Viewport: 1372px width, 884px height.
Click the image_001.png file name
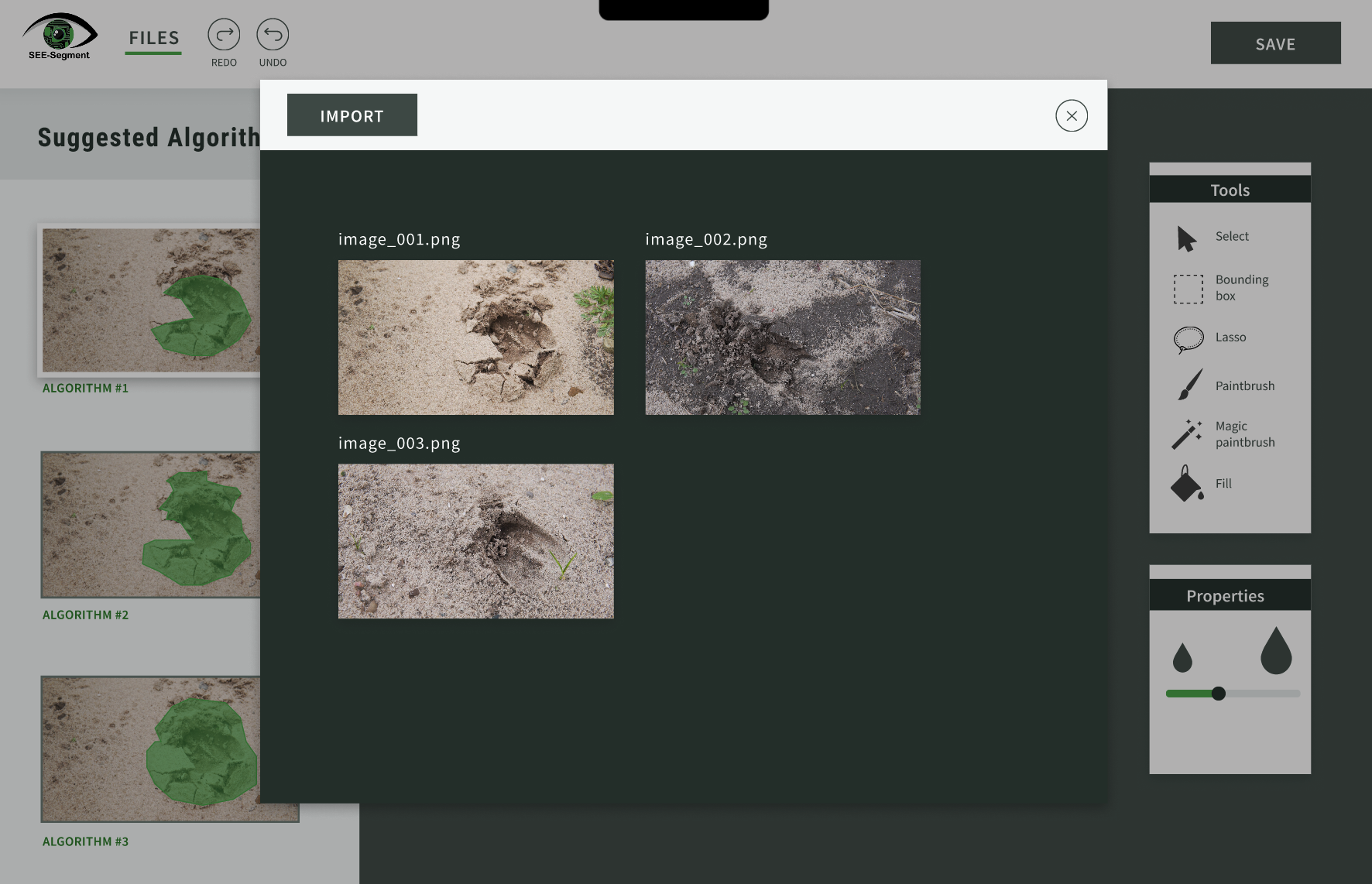click(400, 239)
